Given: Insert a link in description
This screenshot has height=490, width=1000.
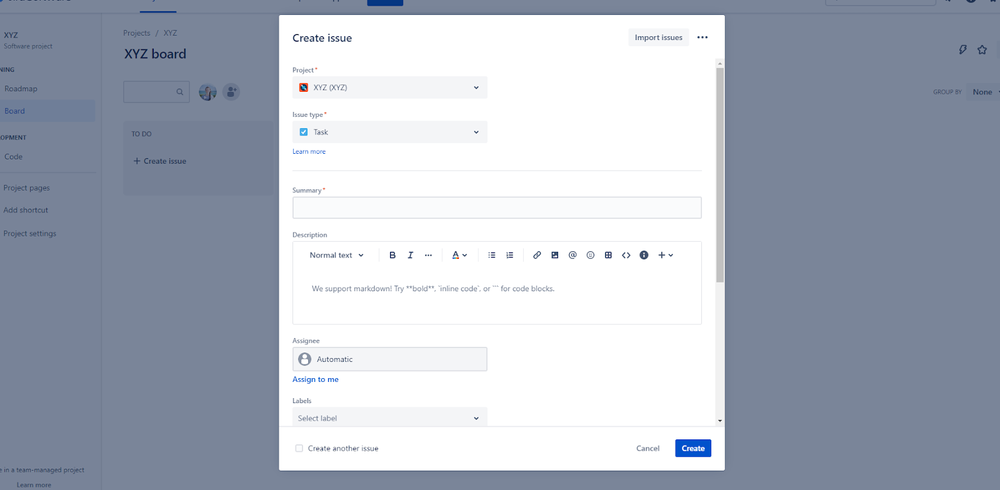Looking at the screenshot, I should [x=537, y=255].
